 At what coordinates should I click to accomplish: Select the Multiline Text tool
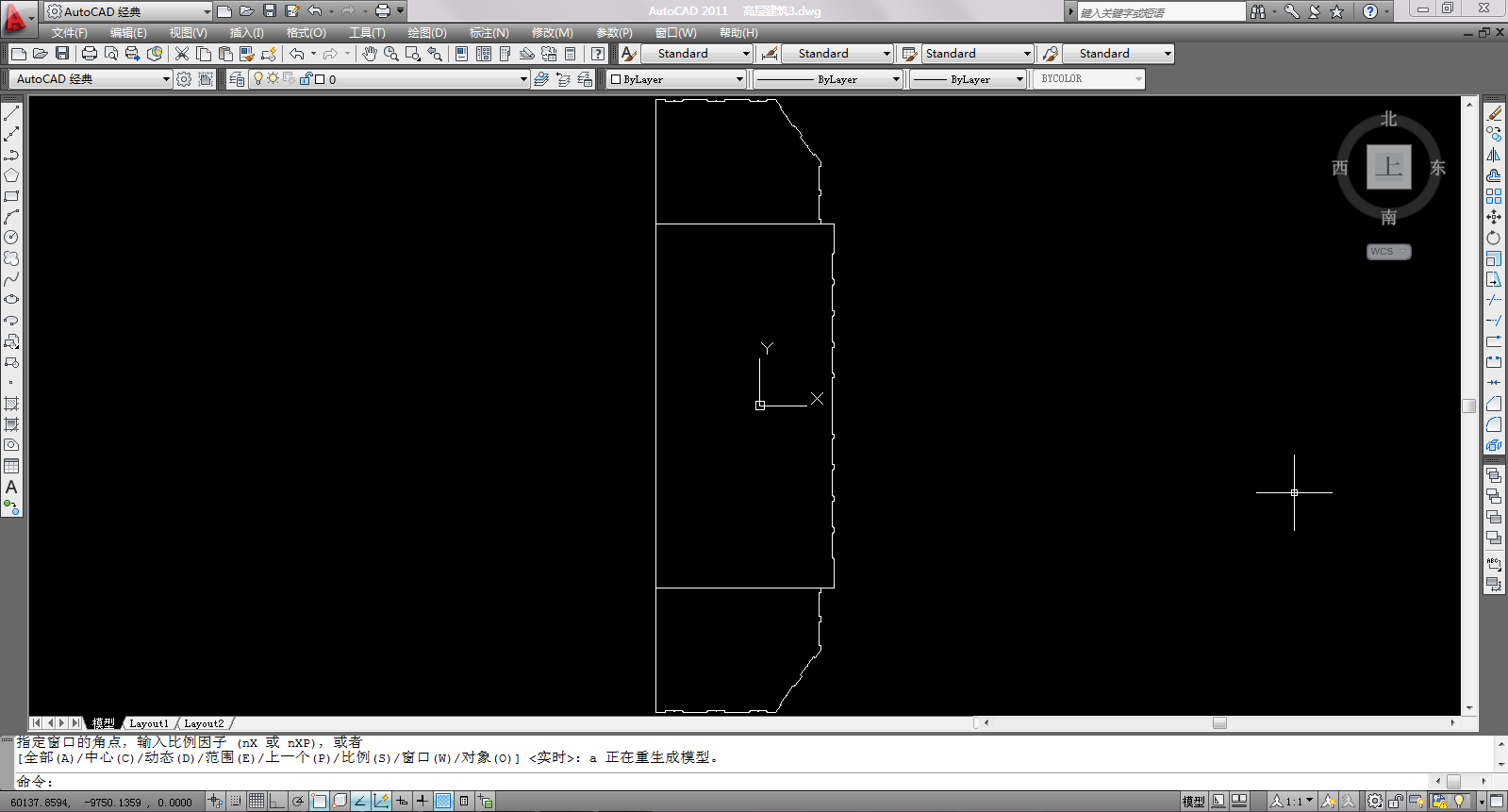coord(11,487)
